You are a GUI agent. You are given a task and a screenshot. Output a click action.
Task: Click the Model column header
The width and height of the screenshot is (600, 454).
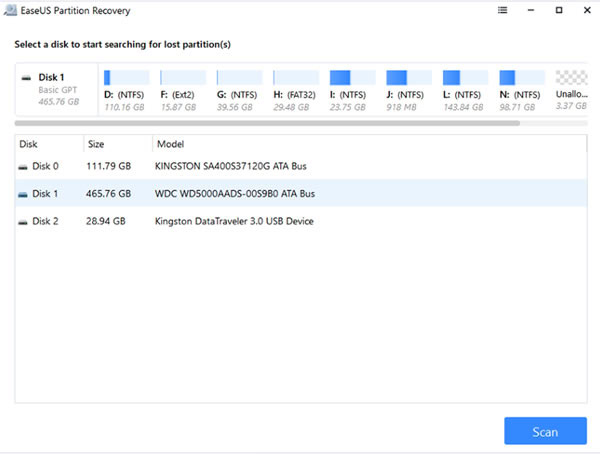(x=171, y=144)
